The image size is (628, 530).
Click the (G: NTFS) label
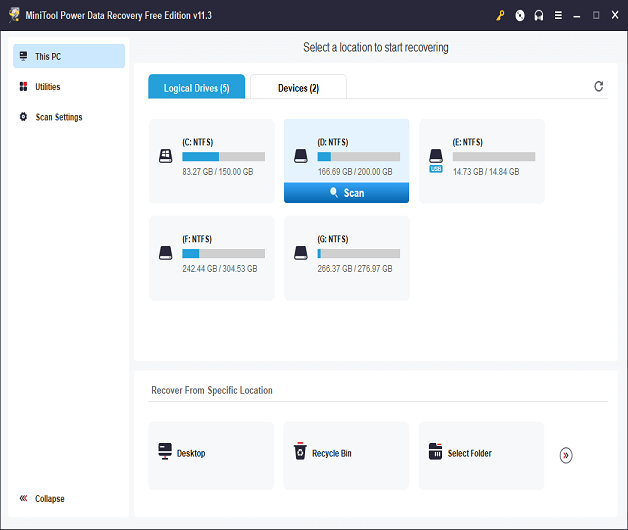pyautogui.click(x=333, y=239)
